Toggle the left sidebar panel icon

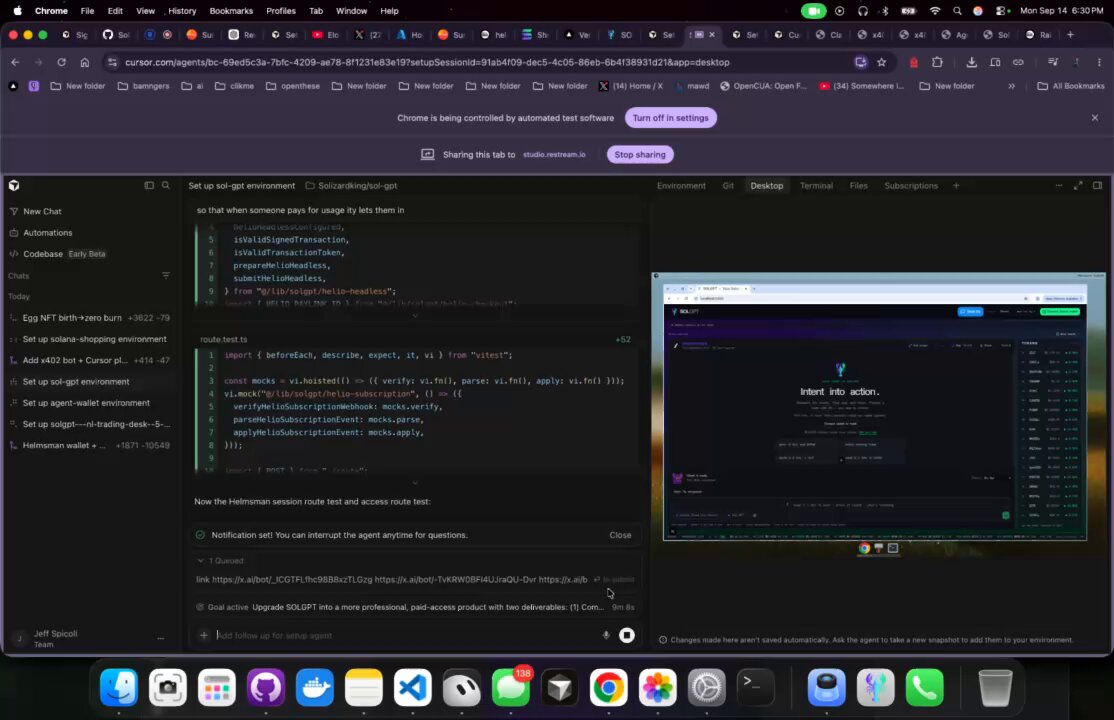tap(149, 186)
